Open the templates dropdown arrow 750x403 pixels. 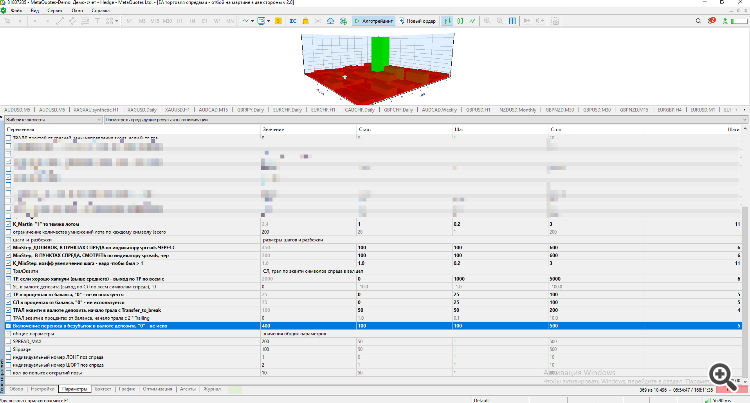(x=268, y=21)
